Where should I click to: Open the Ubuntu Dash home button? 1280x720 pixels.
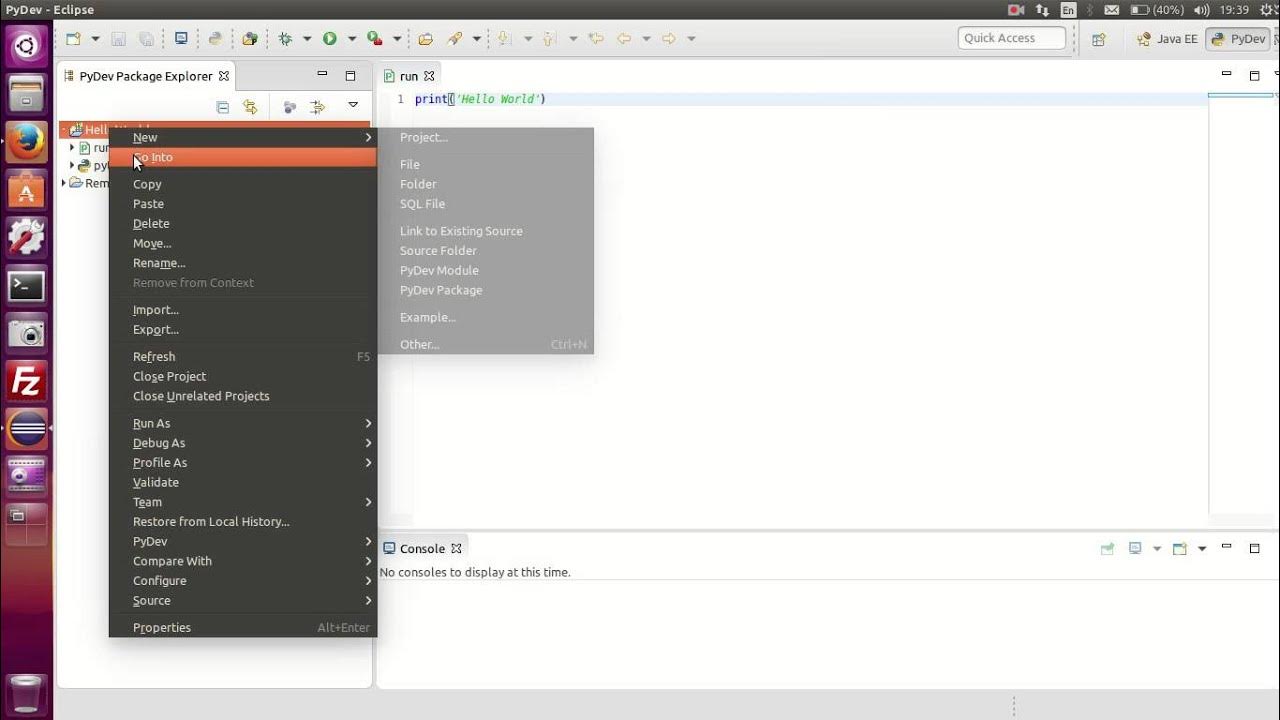26,46
